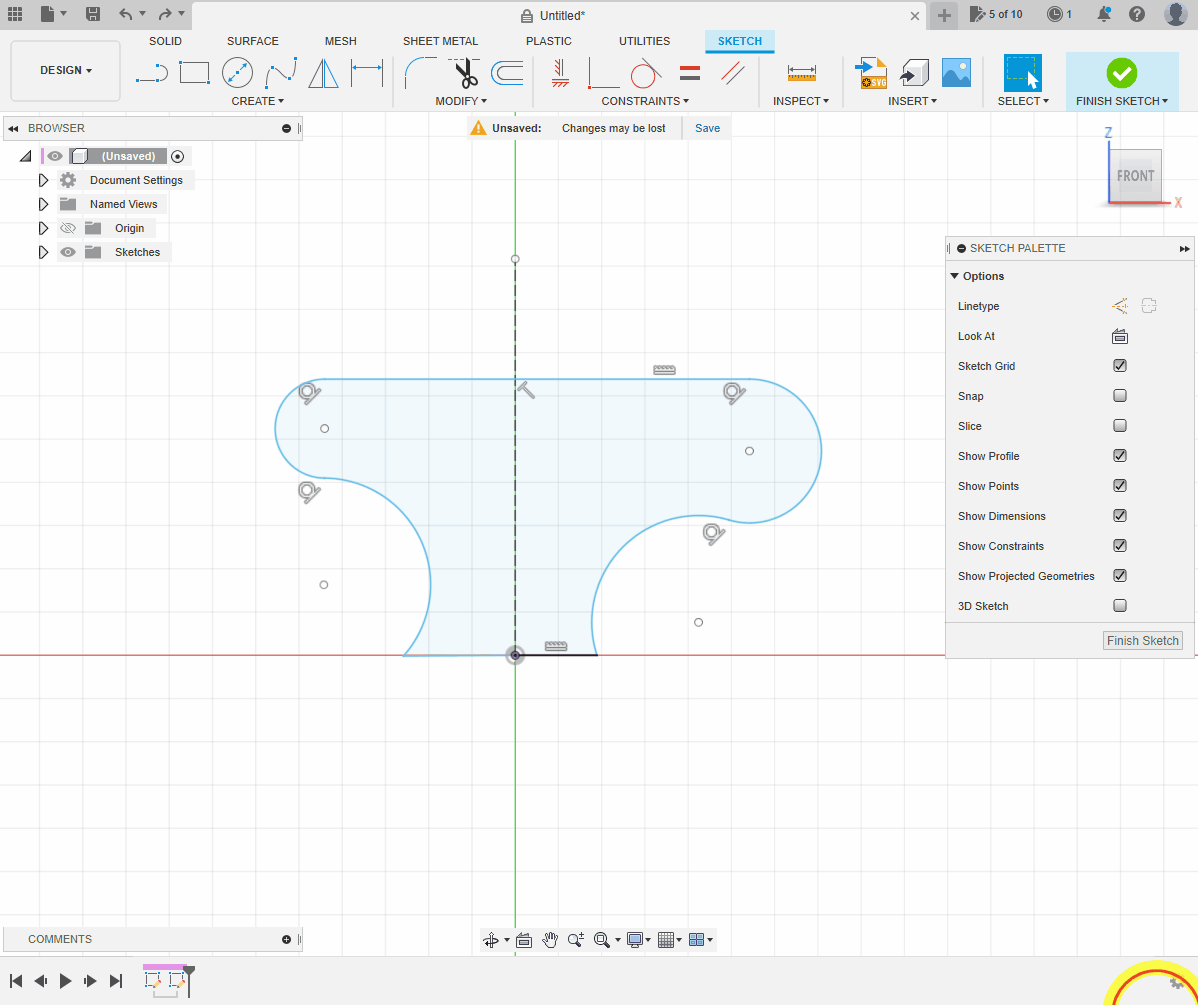Choose the Trim scissors tool

(x=464, y=73)
